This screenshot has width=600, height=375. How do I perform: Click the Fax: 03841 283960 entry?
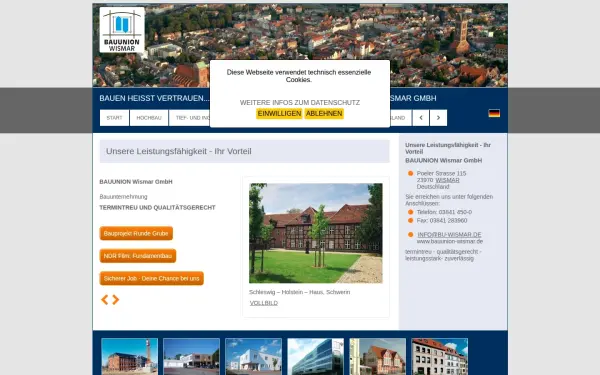(442, 220)
